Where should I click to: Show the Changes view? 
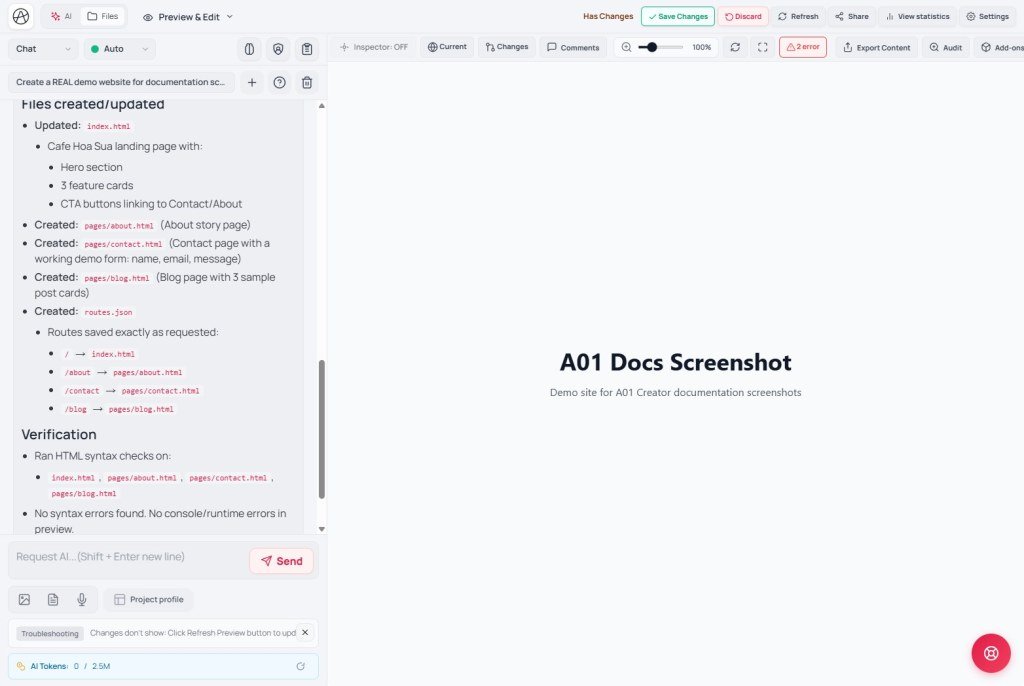coord(507,47)
